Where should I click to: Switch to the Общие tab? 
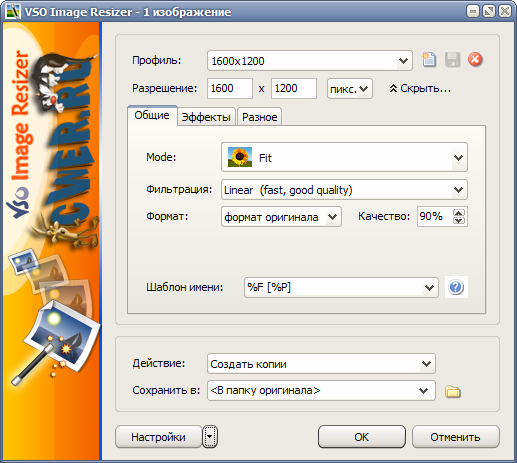point(152,115)
